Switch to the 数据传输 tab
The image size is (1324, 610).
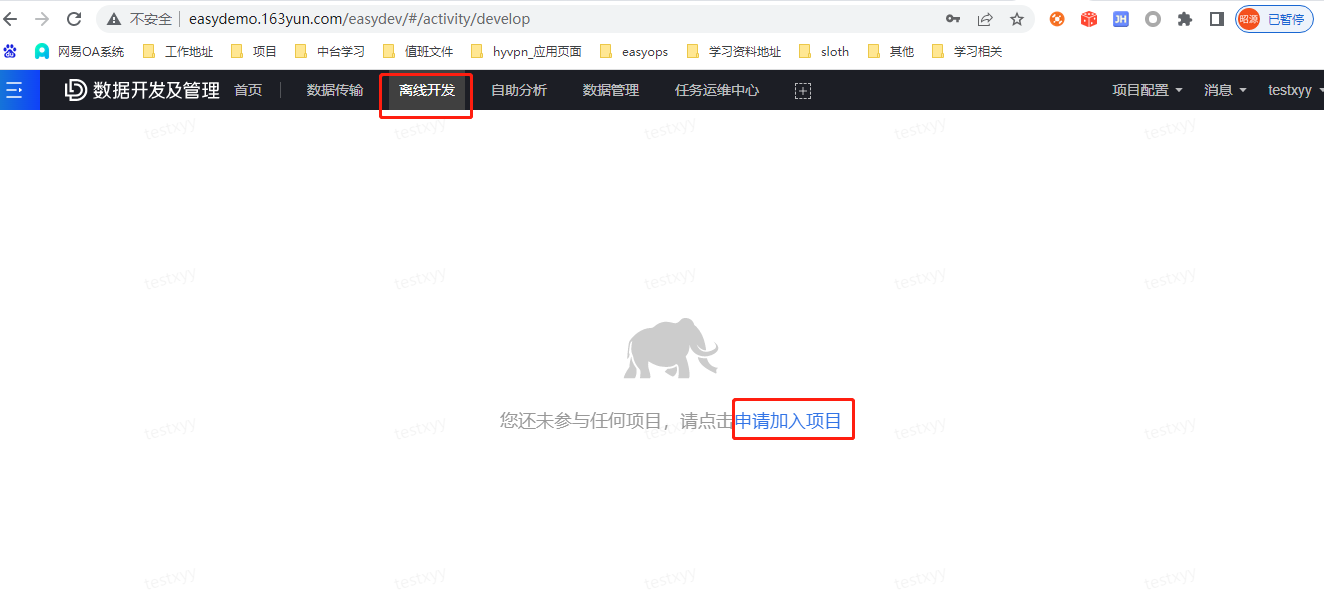click(x=334, y=89)
